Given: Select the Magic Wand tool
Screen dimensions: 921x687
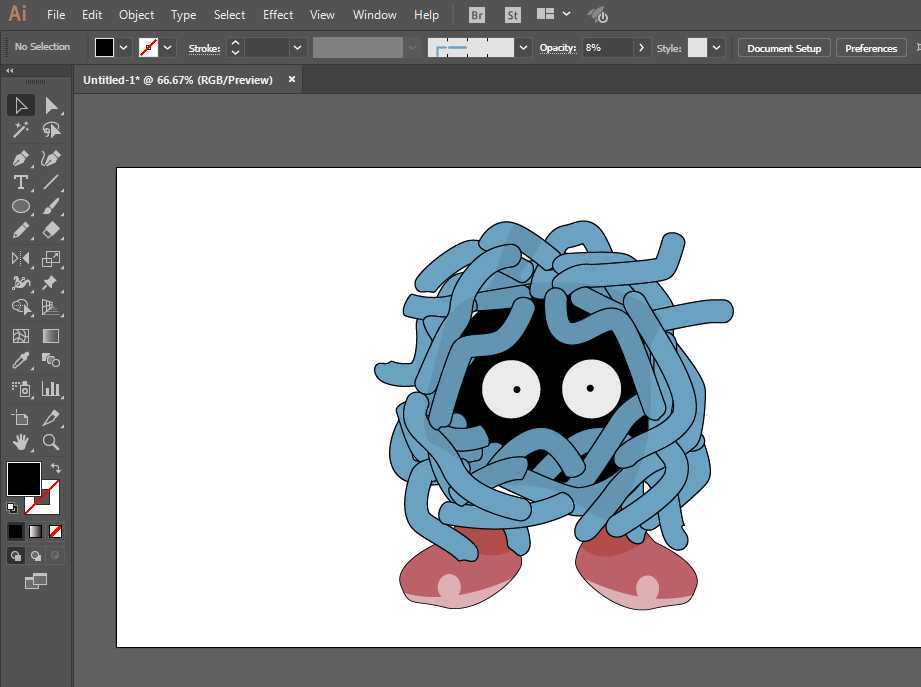Looking at the screenshot, I should tap(20, 130).
